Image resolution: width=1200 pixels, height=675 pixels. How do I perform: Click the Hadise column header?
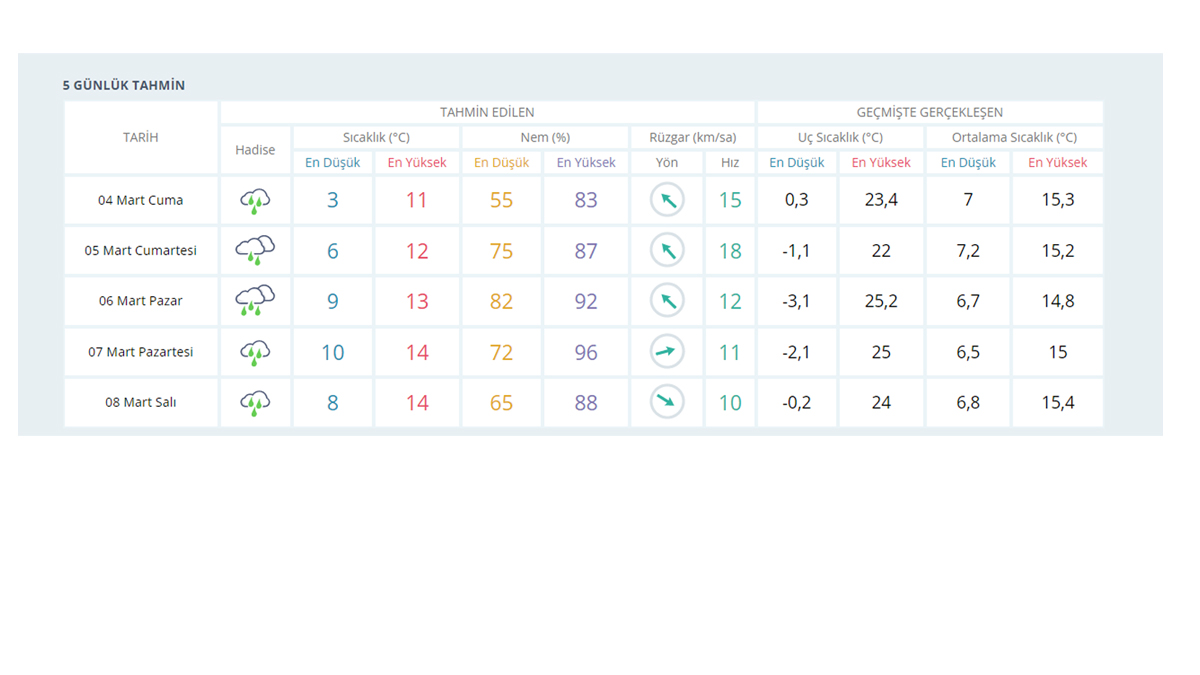coord(255,150)
